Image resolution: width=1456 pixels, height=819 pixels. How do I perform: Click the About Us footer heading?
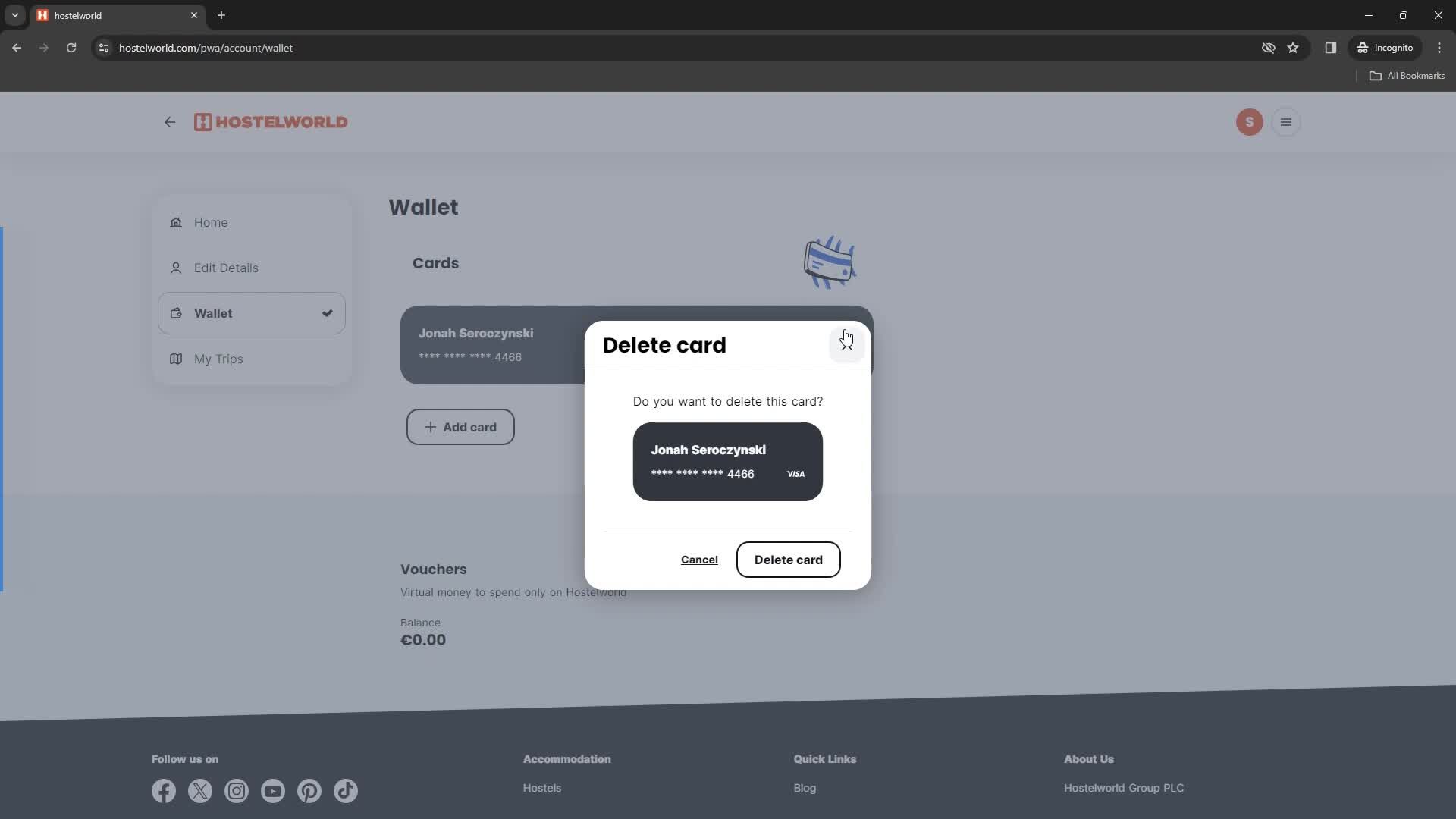[x=1088, y=759]
